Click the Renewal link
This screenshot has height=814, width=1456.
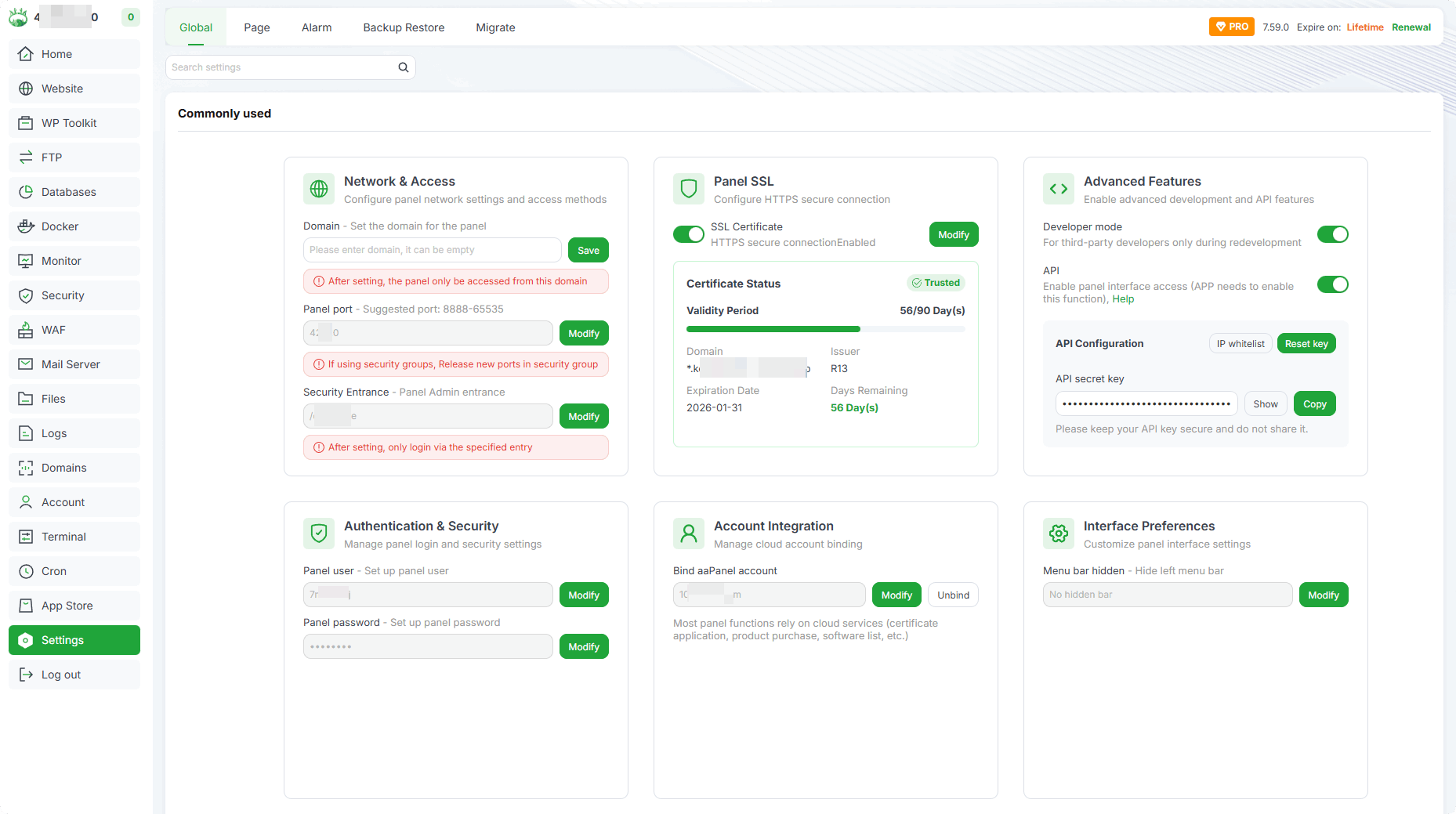click(x=1411, y=27)
